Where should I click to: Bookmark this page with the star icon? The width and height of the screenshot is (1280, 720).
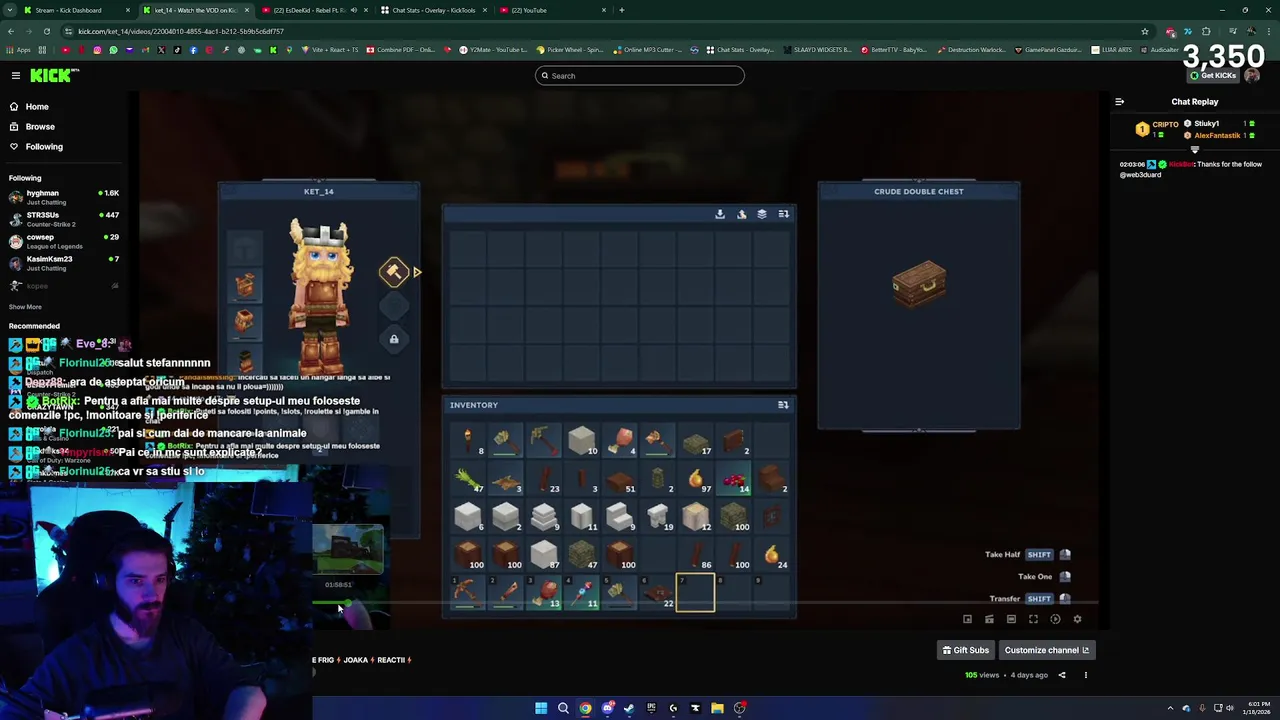point(1145,31)
